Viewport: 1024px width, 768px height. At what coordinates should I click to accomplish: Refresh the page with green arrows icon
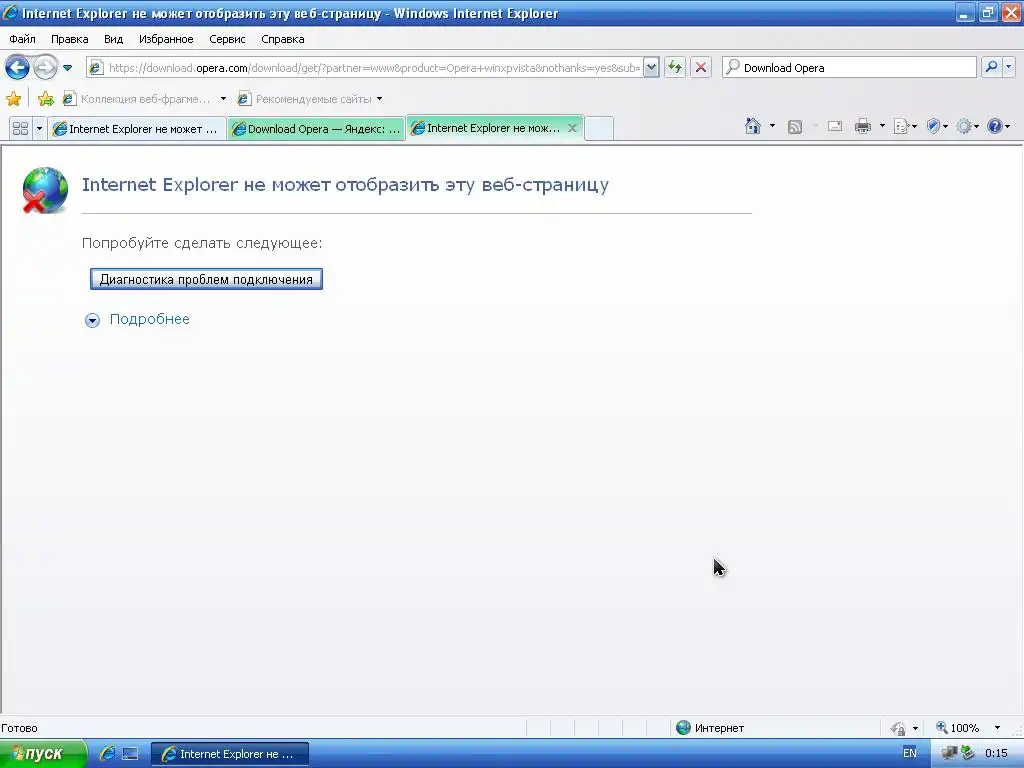(675, 67)
